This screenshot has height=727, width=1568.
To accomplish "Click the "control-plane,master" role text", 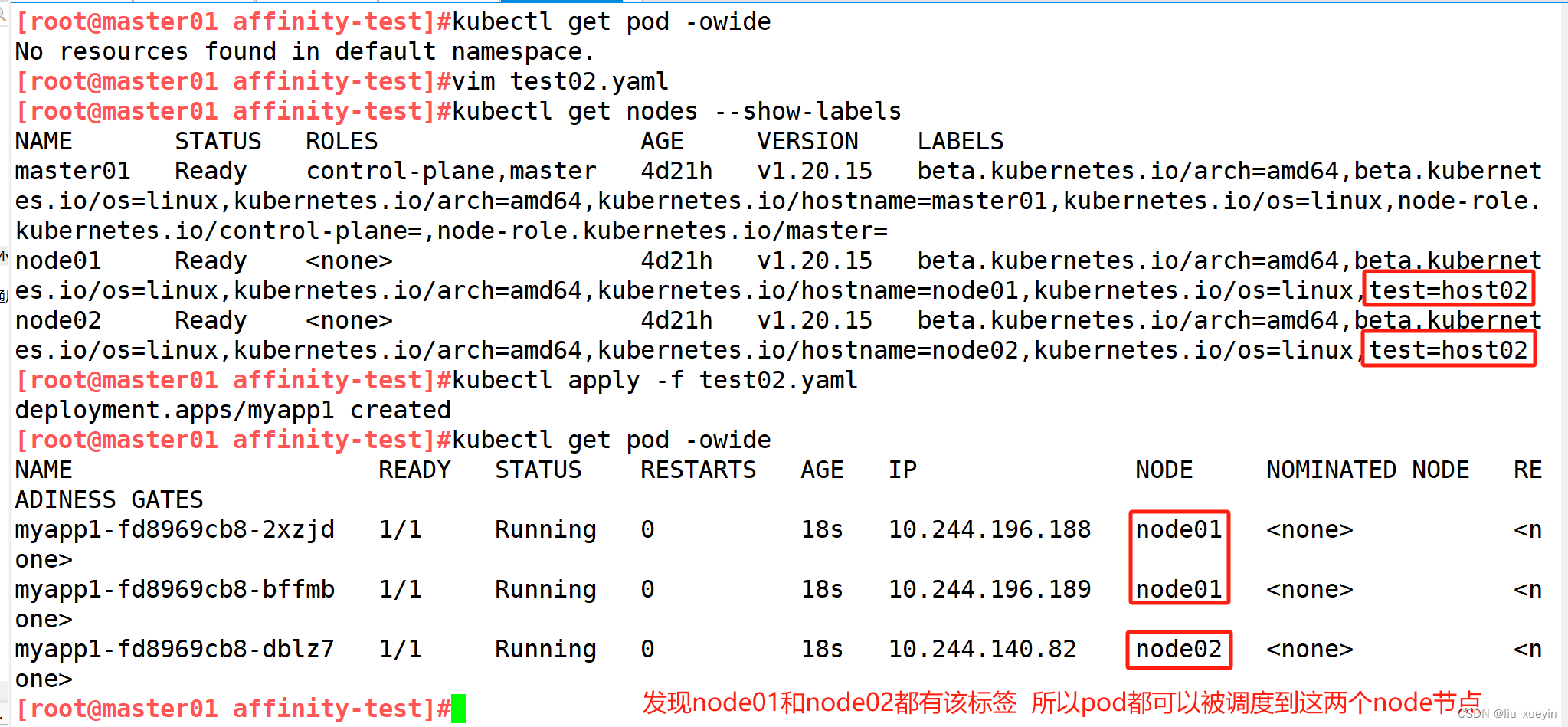I will tap(451, 171).
